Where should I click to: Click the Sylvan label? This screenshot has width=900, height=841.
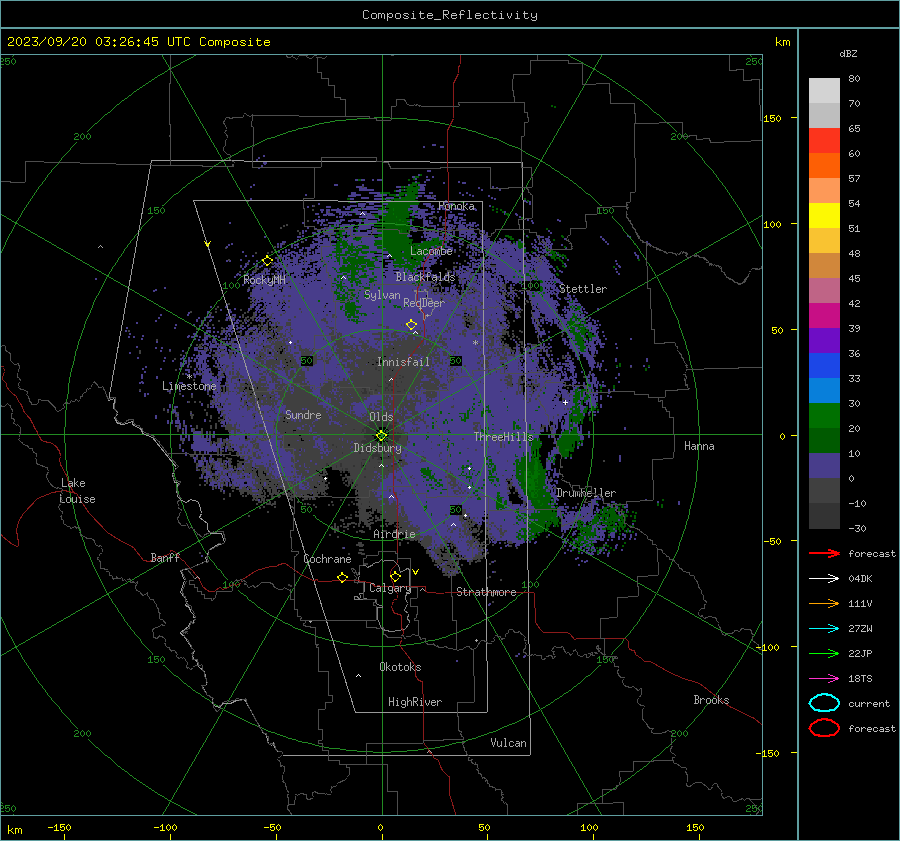pyautogui.click(x=382, y=295)
